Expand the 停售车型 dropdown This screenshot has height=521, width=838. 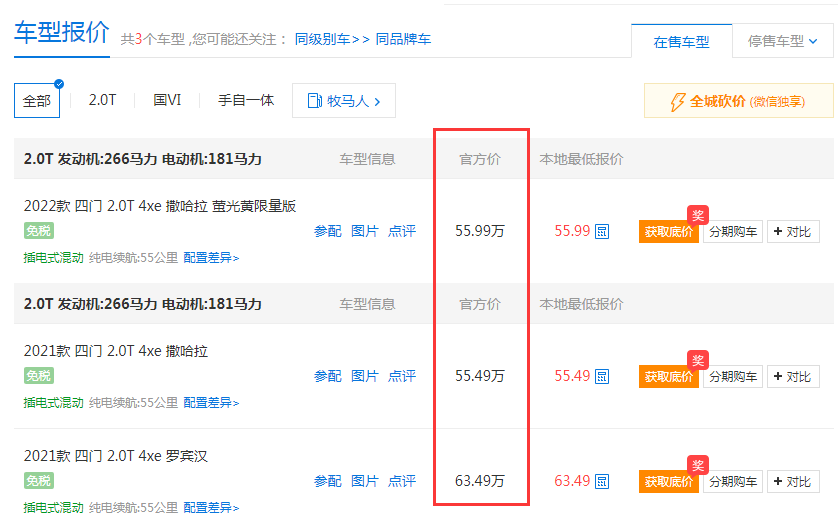pyautogui.click(x=782, y=41)
